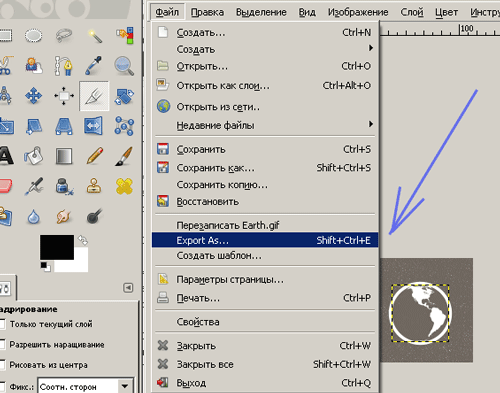Choose the Ellipse Select tool
Image resolution: width=500 pixels, height=393 pixels.
[x=33, y=36]
